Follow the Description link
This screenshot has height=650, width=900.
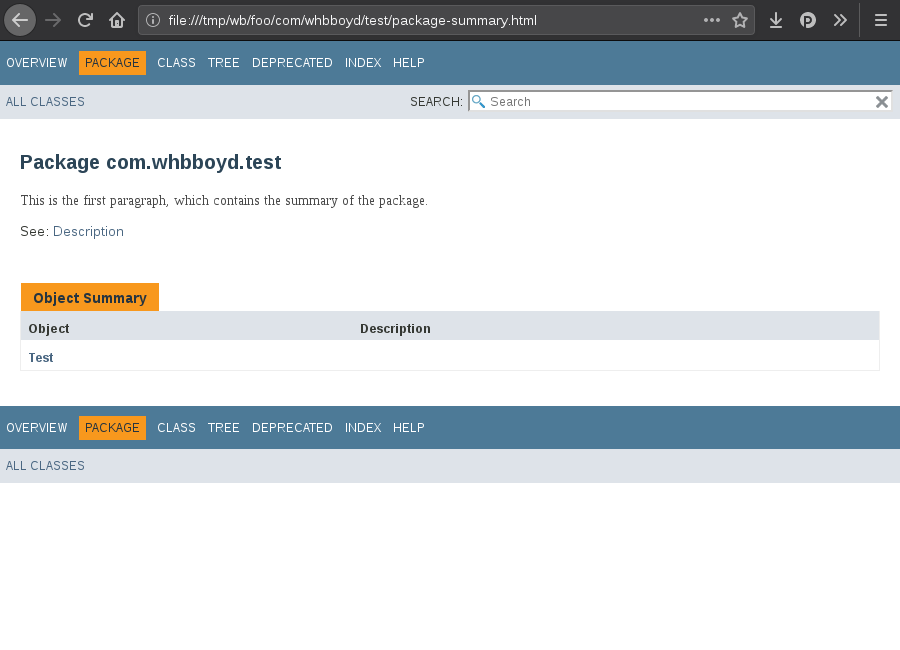pyautogui.click(x=88, y=231)
